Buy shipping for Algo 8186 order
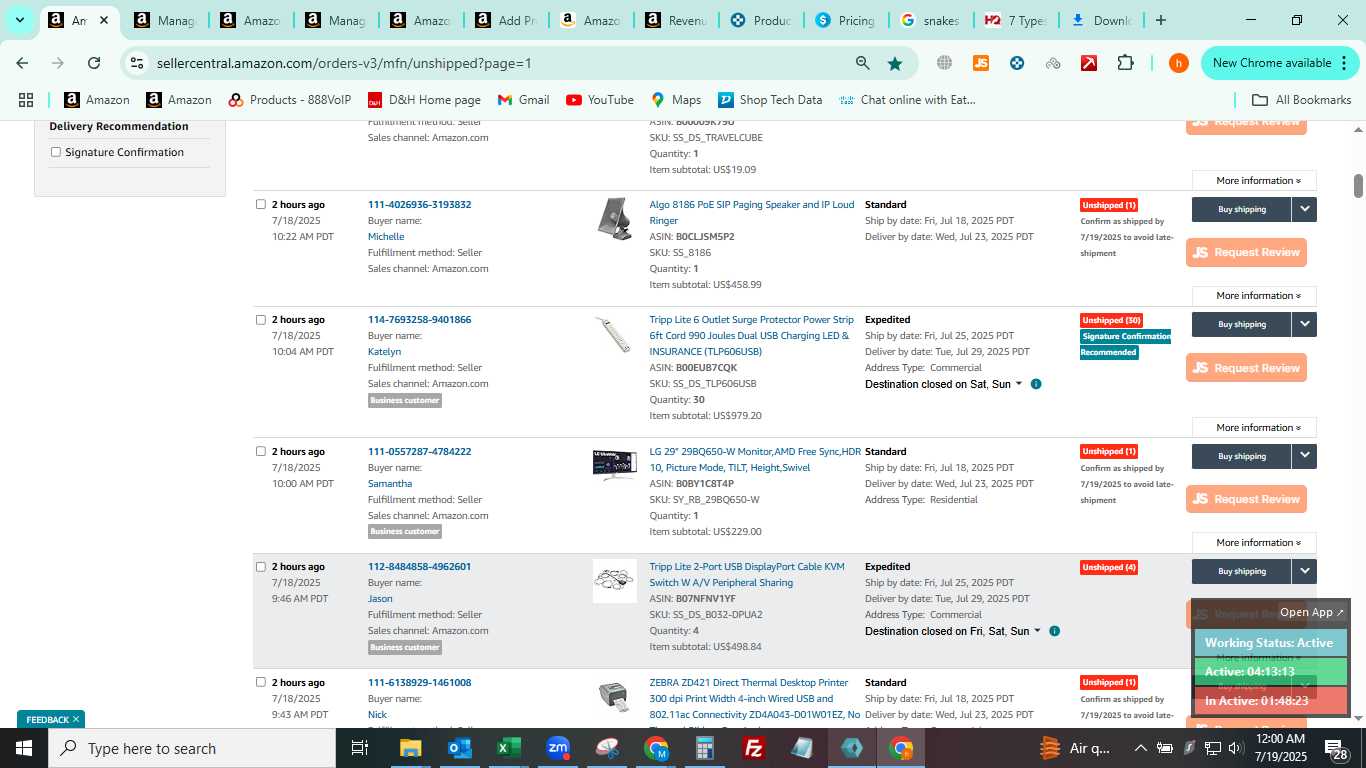Screen dimensions: 1366x768 click(x=1241, y=209)
